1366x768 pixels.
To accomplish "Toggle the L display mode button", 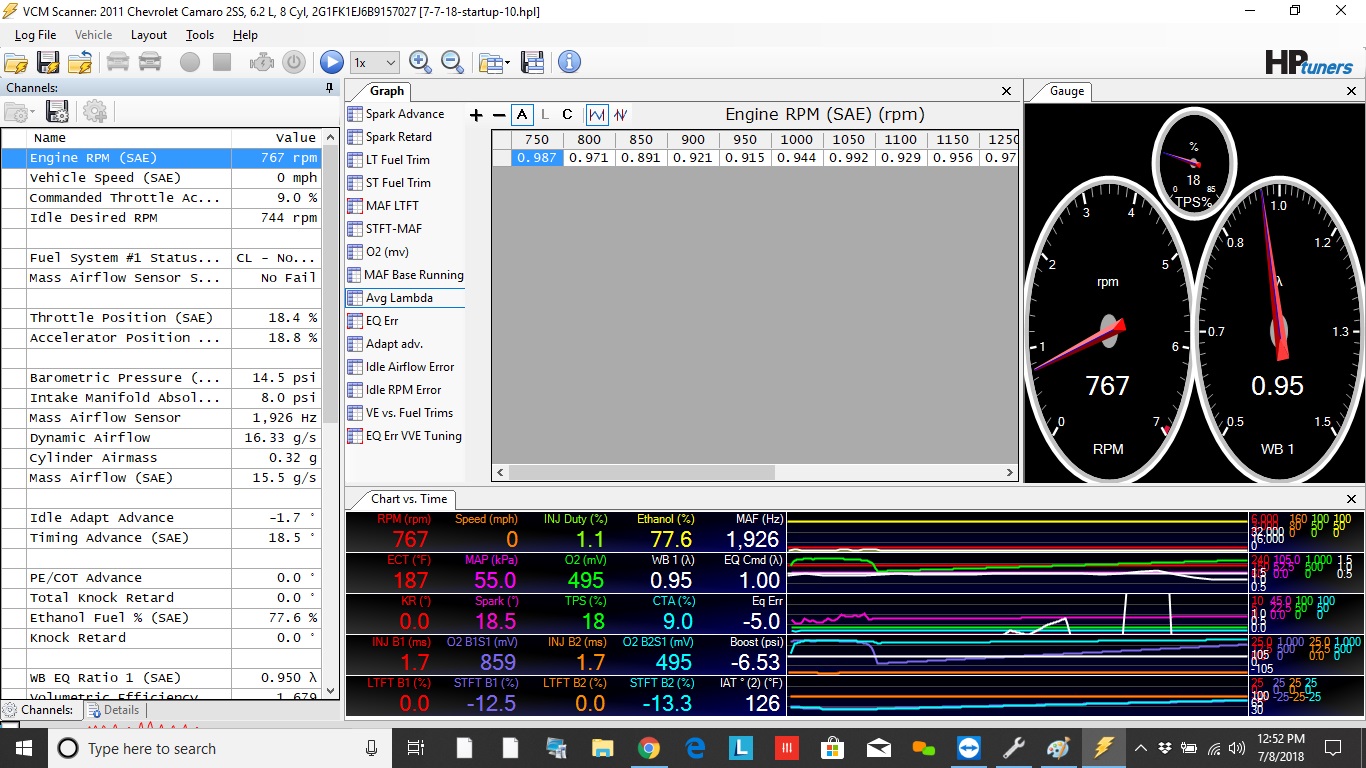I will pyautogui.click(x=545, y=115).
